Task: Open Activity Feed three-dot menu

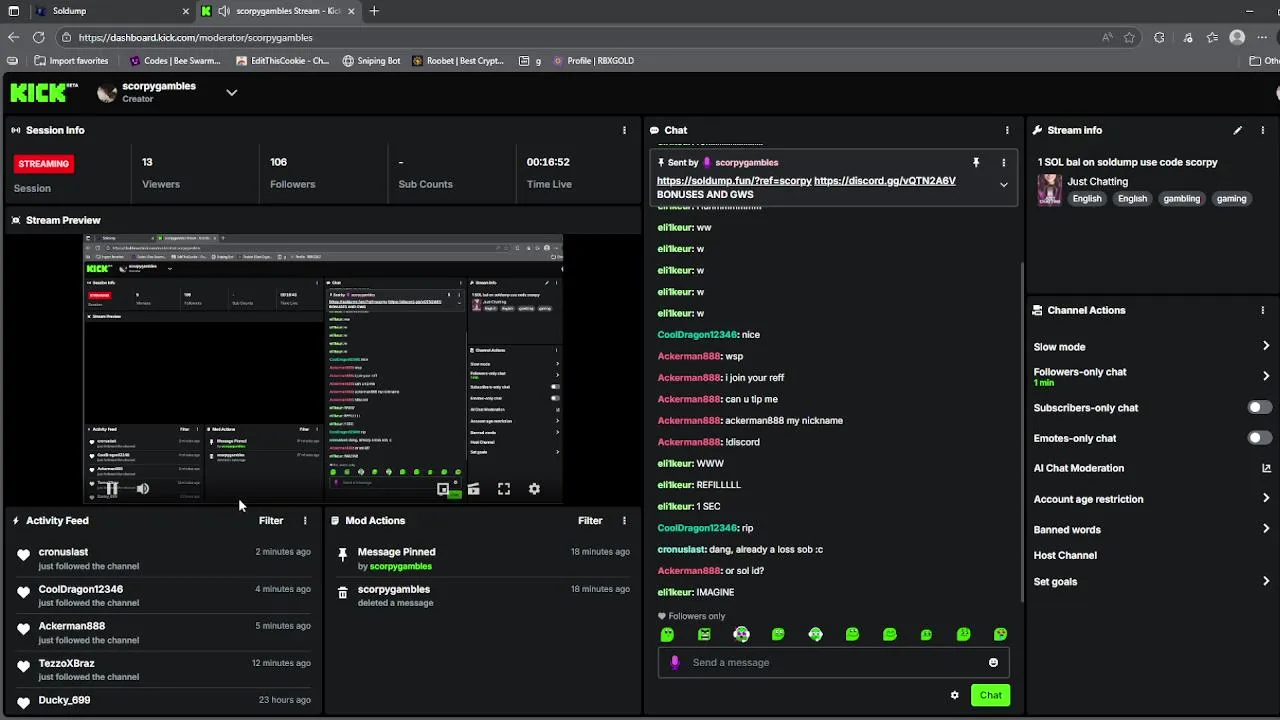Action: 305,520
